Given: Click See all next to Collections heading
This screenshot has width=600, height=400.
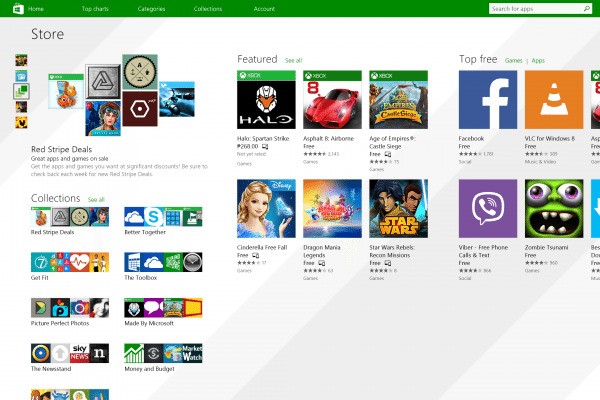Looking at the screenshot, I should (x=96, y=199).
